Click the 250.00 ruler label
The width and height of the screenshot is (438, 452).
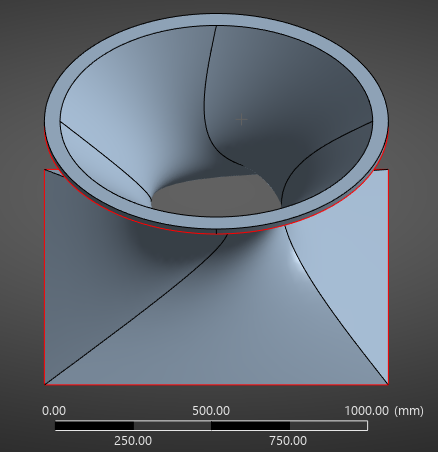point(133,441)
